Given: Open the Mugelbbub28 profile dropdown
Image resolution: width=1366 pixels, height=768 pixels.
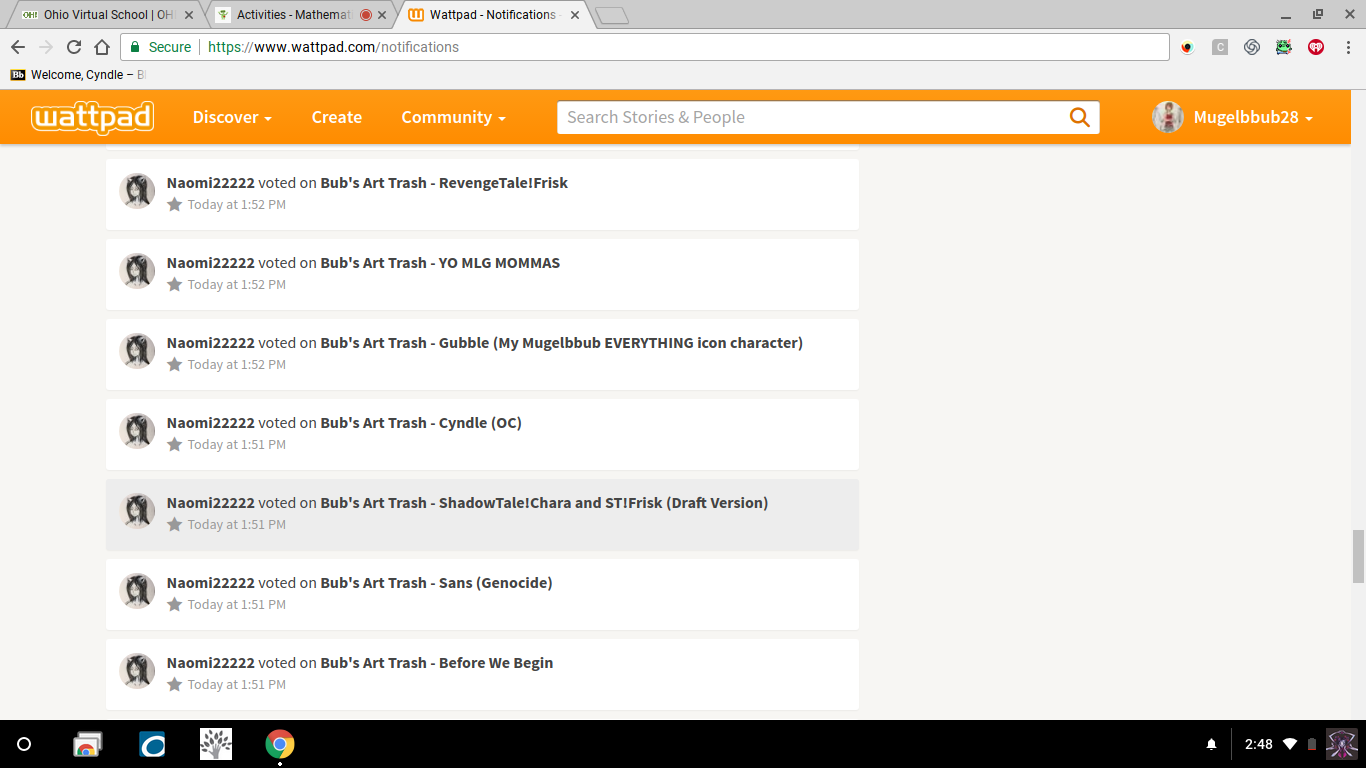Looking at the screenshot, I should tap(1233, 117).
